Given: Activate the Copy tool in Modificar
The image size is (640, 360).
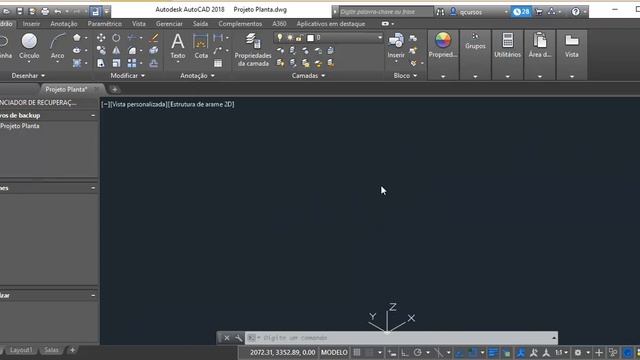Looking at the screenshot, I should click(101, 51).
